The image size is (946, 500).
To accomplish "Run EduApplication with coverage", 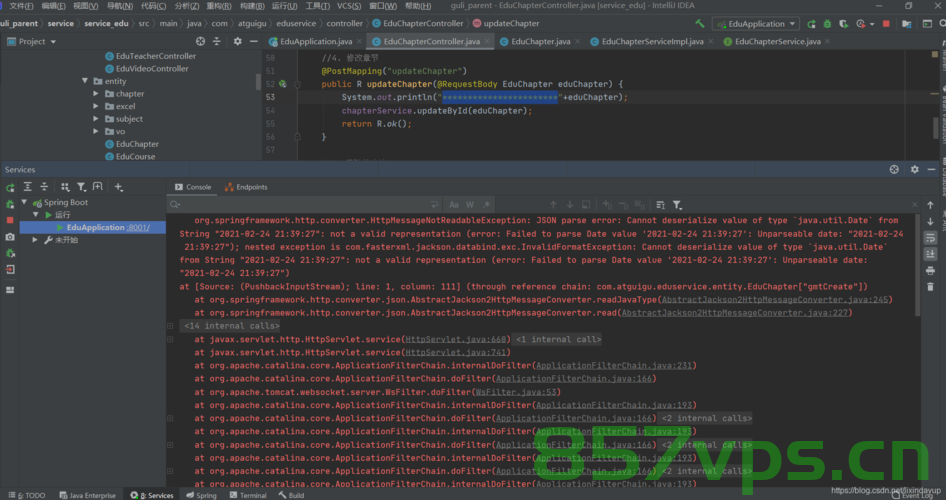I will click(x=843, y=24).
